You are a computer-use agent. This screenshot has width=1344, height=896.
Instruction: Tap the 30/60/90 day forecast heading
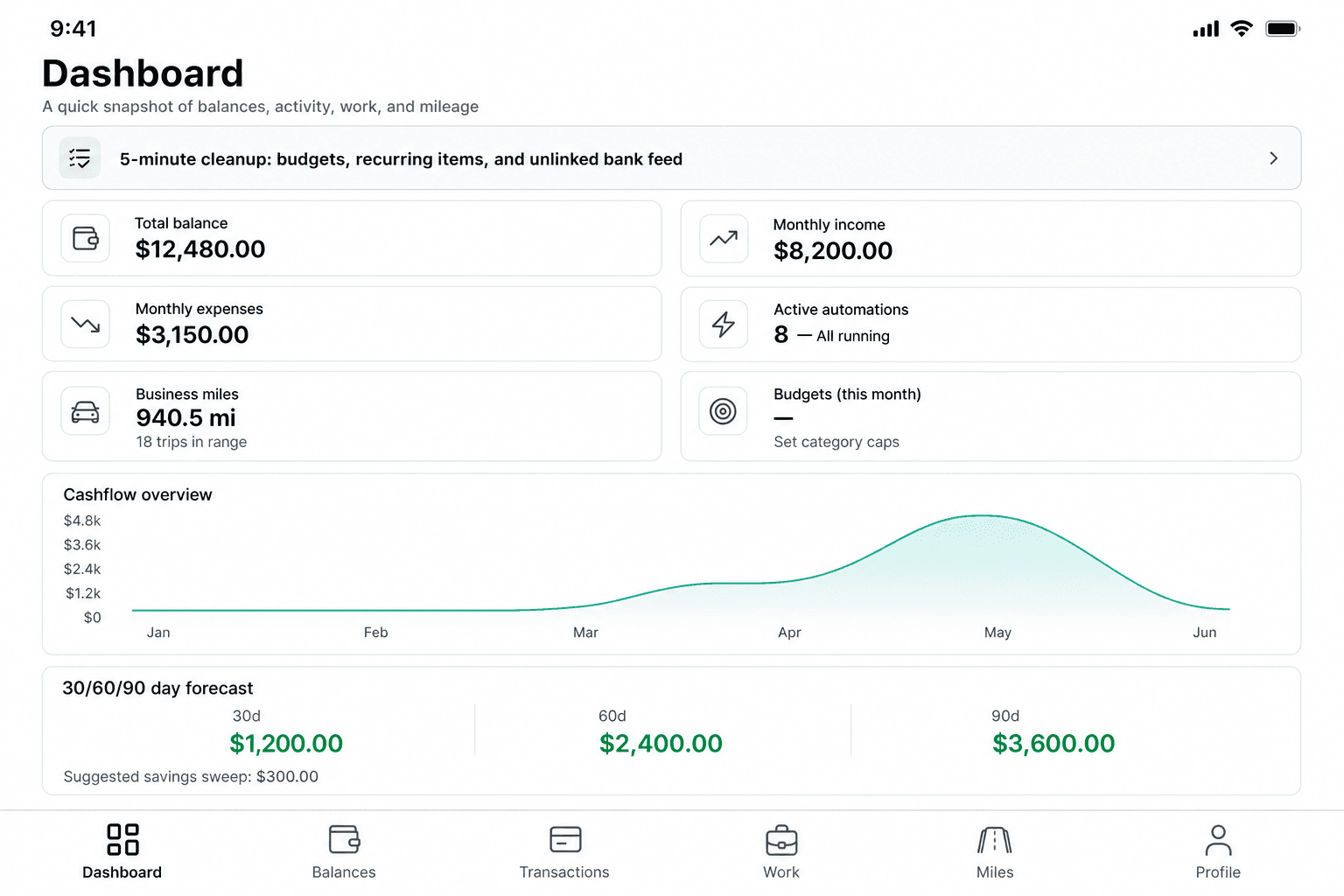[157, 689]
